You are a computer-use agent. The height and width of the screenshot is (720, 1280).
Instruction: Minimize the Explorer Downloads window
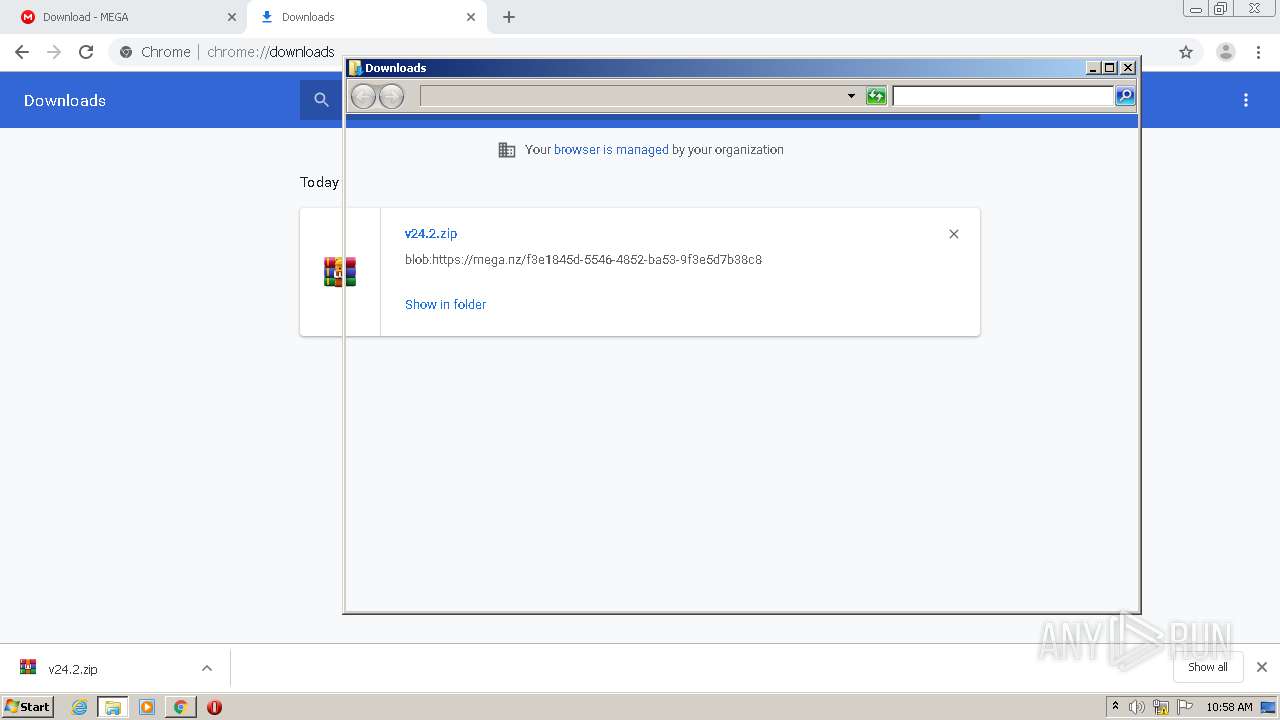[x=1093, y=68]
